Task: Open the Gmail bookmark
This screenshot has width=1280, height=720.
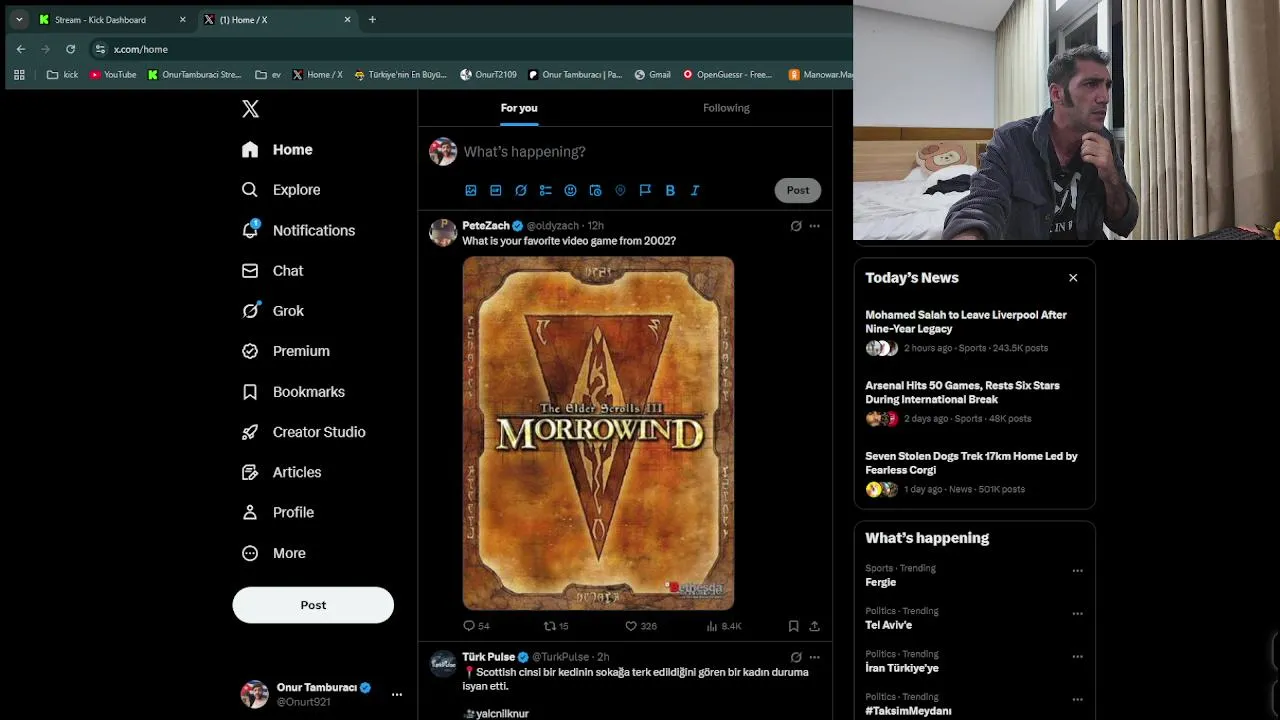Action: pos(652,74)
